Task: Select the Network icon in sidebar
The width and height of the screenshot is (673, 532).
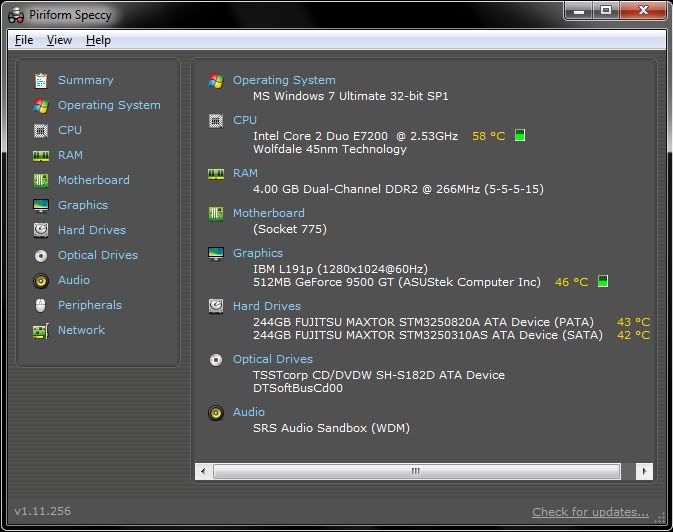Action: tap(41, 330)
